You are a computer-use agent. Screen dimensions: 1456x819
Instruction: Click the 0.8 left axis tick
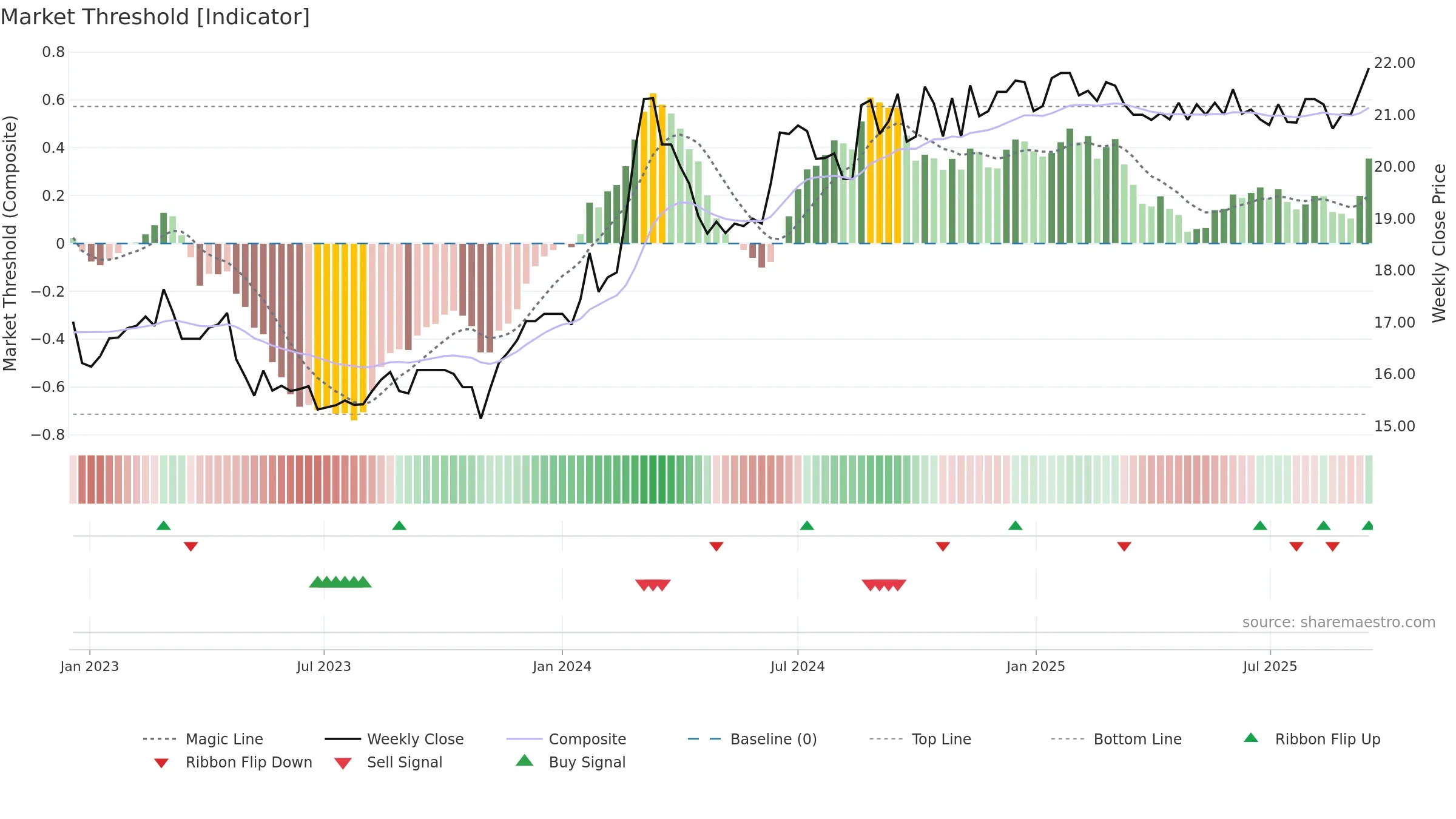[x=53, y=52]
